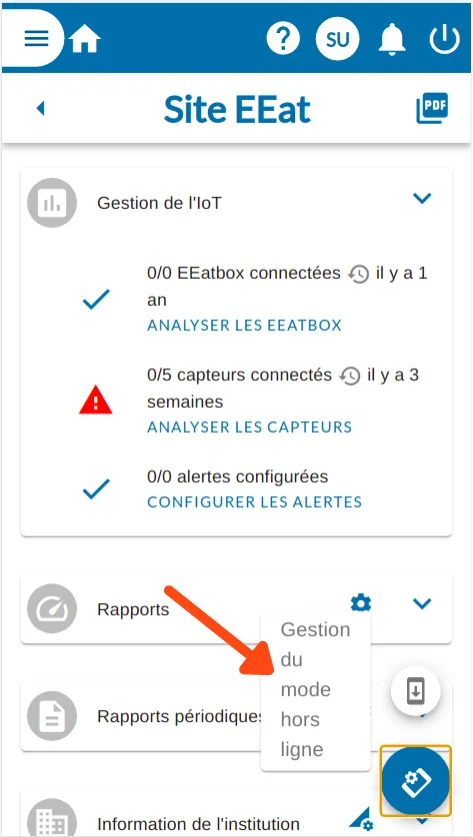The image size is (473, 837).
Task: Open the SU user profile avatar
Action: (337, 39)
